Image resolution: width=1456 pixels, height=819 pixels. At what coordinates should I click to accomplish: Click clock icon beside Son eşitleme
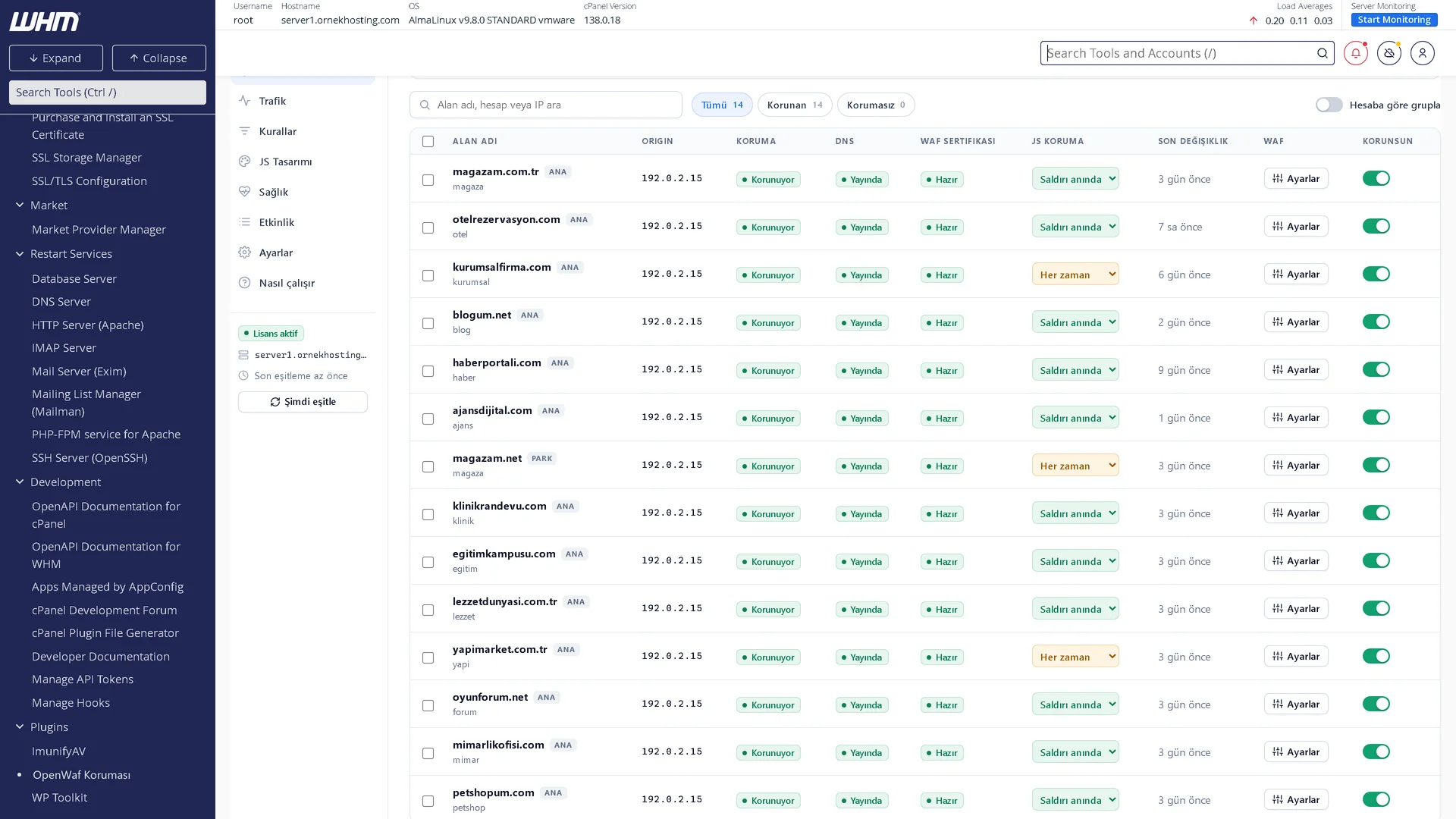click(x=243, y=376)
